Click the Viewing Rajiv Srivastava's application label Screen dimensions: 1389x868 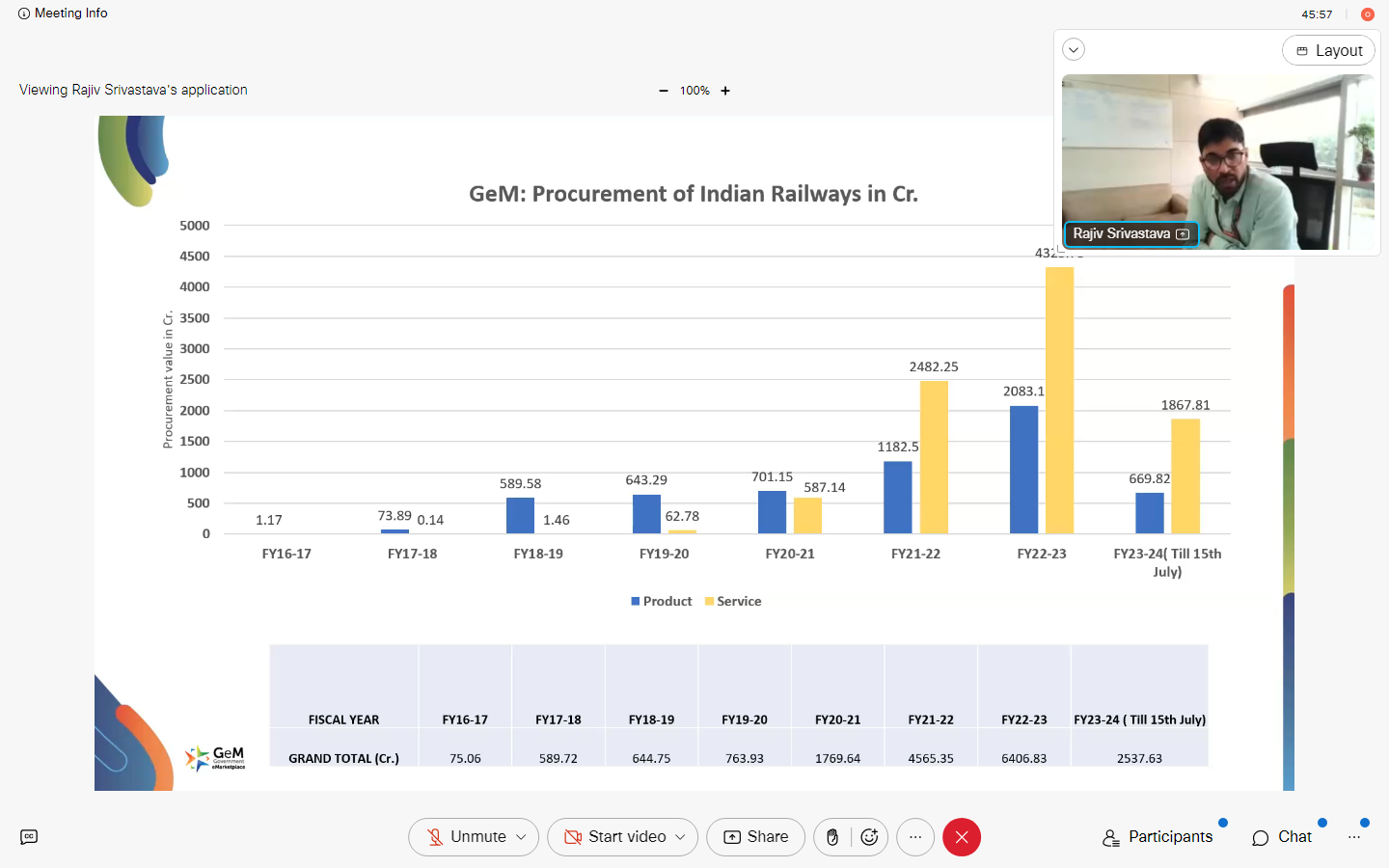click(133, 90)
